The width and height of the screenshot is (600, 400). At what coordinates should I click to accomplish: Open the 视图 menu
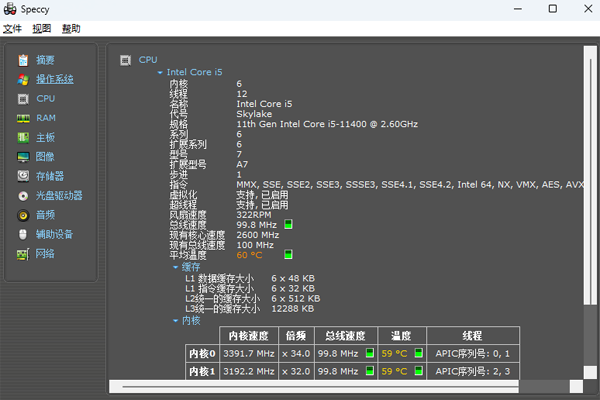[x=41, y=29]
